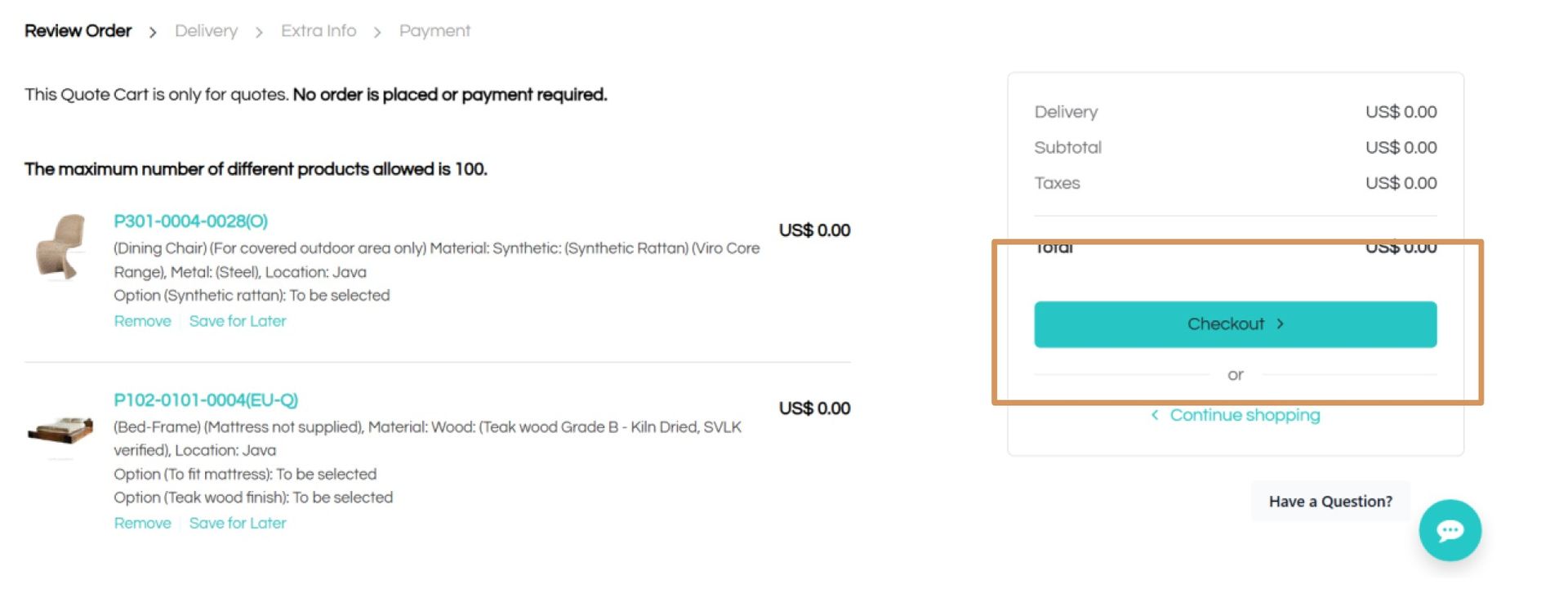Screen dimensions: 1568x598
Task: Go to the Delivery step
Action: pyautogui.click(x=206, y=31)
